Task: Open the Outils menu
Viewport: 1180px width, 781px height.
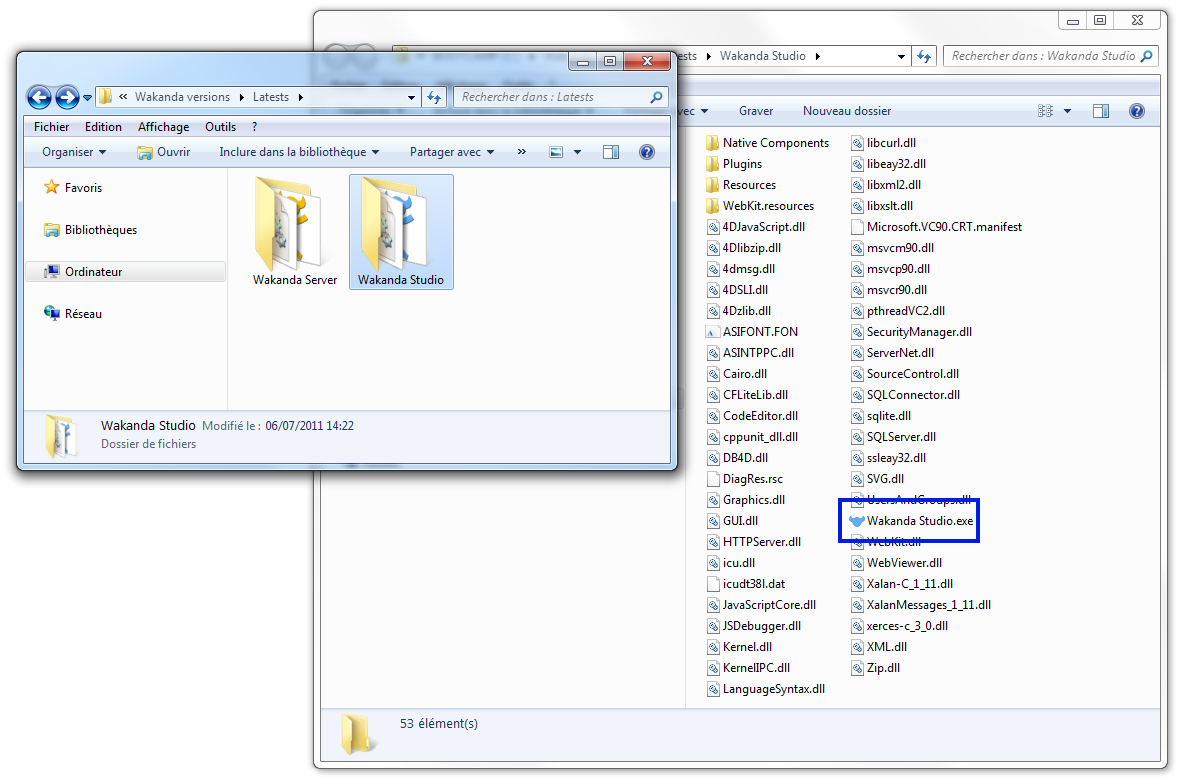Action: coord(220,127)
